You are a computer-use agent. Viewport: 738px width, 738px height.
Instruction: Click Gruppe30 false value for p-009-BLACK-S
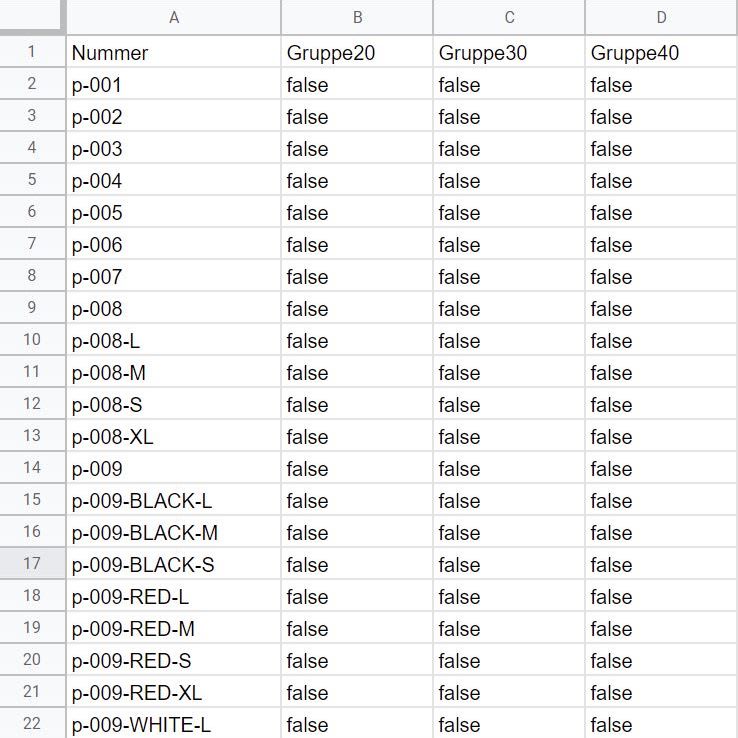509,564
